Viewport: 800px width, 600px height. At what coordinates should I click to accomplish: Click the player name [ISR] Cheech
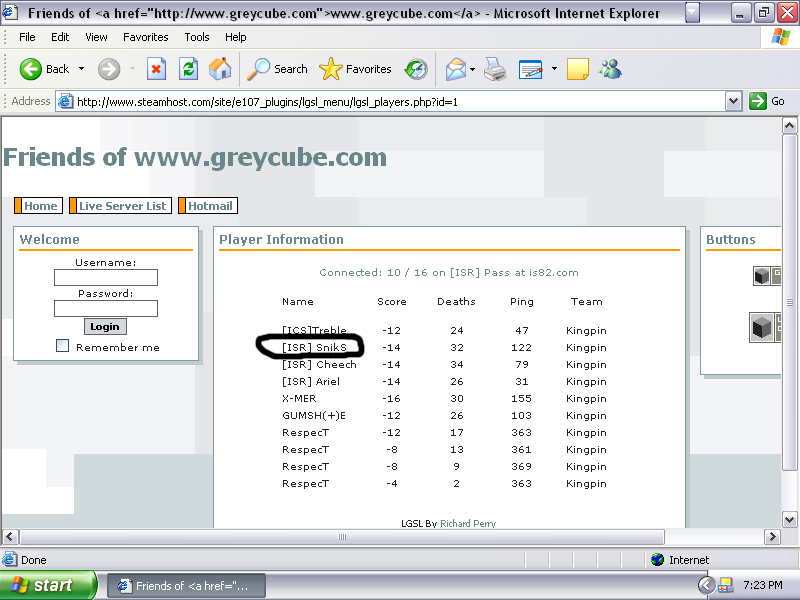pyautogui.click(x=319, y=364)
